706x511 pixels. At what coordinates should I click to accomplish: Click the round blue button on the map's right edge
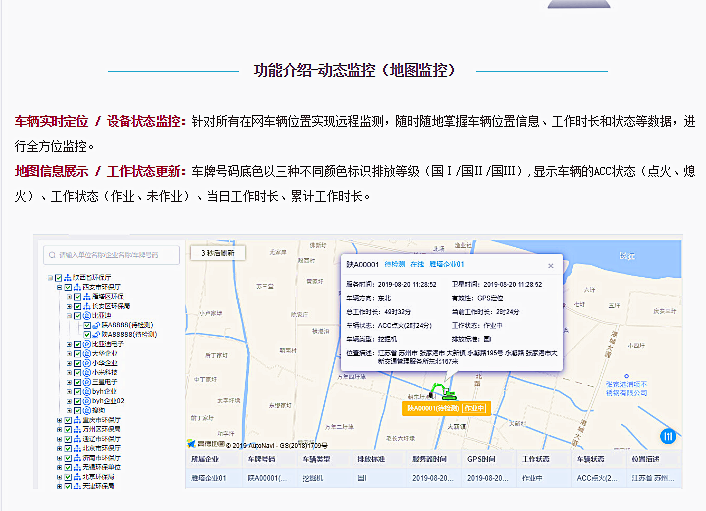(669, 436)
